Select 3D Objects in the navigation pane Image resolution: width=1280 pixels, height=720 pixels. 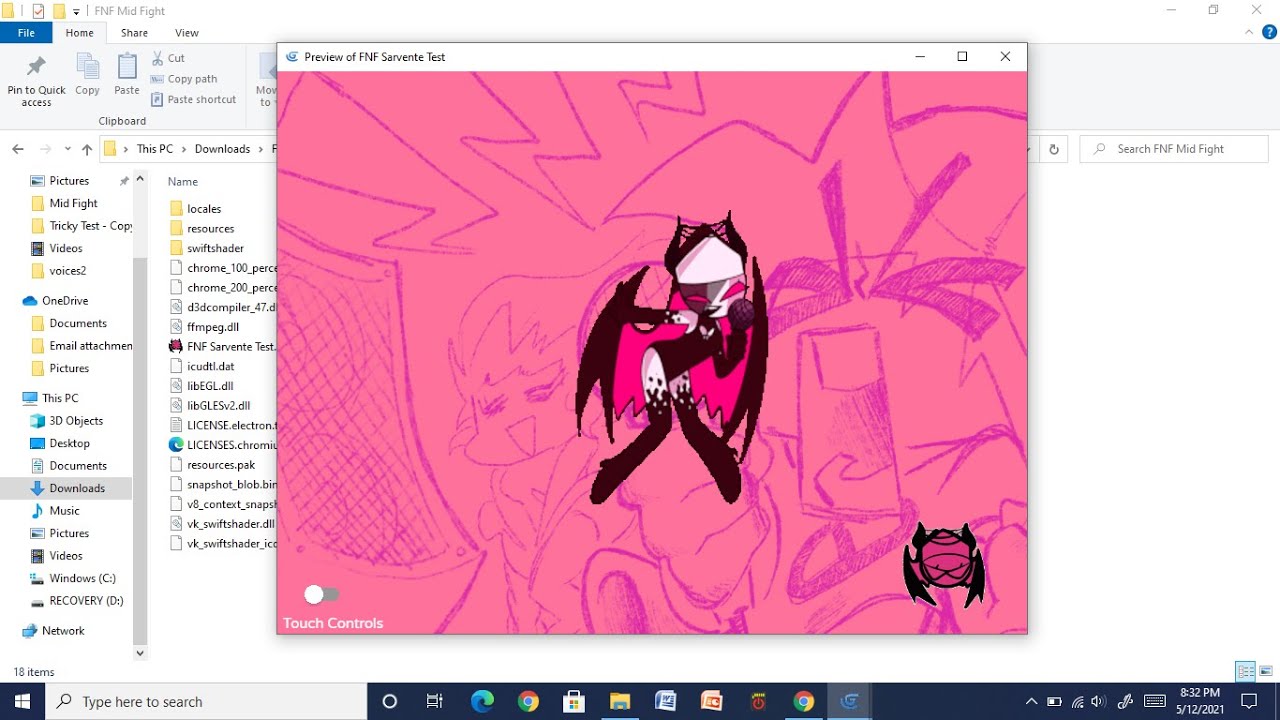pyautogui.click(x=76, y=421)
